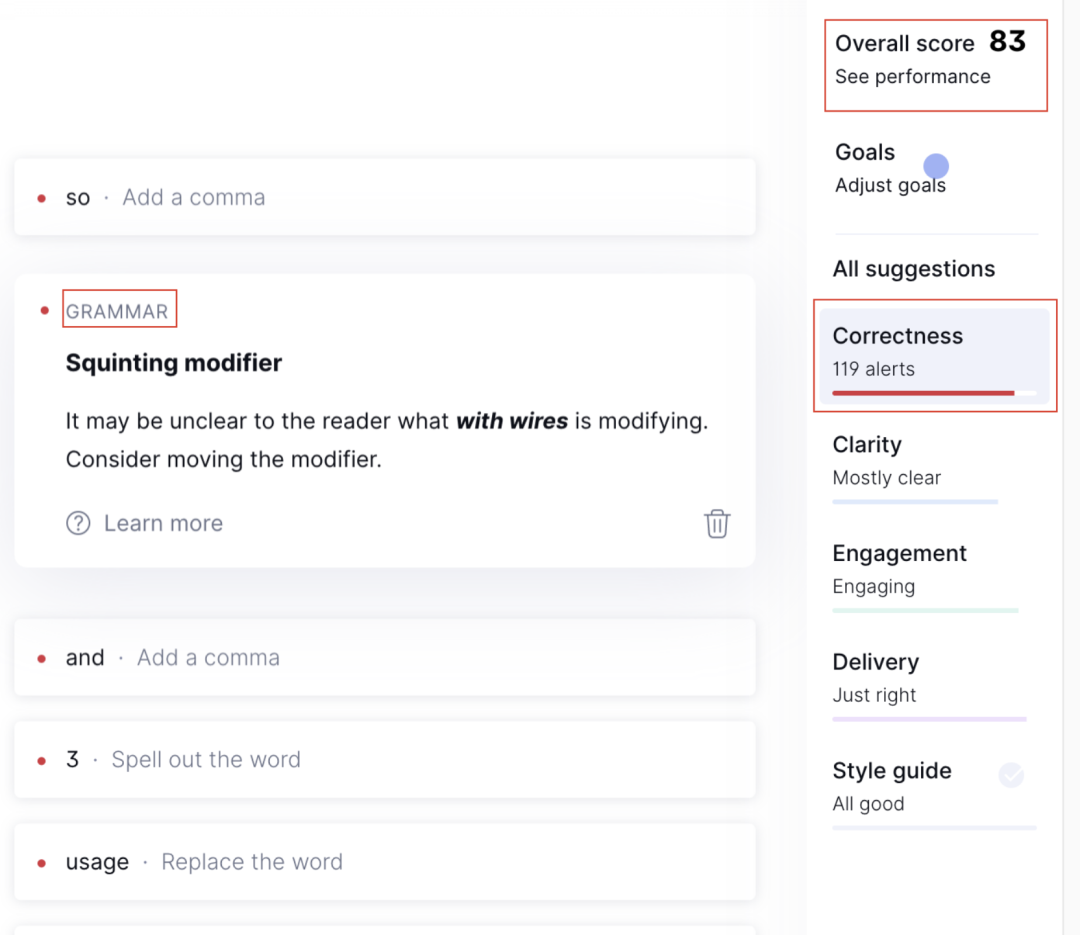Click the Style guide checkmark icon

1010,775
